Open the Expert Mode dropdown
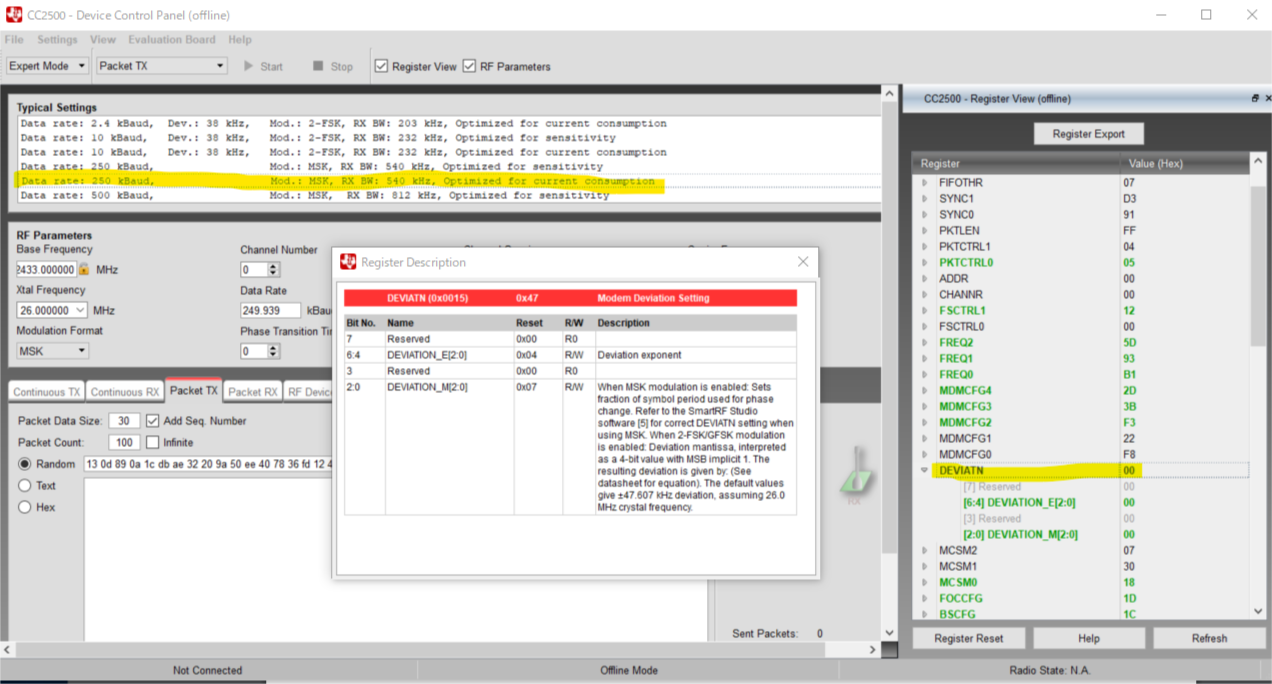This screenshot has height=684, width=1272. (x=47, y=66)
